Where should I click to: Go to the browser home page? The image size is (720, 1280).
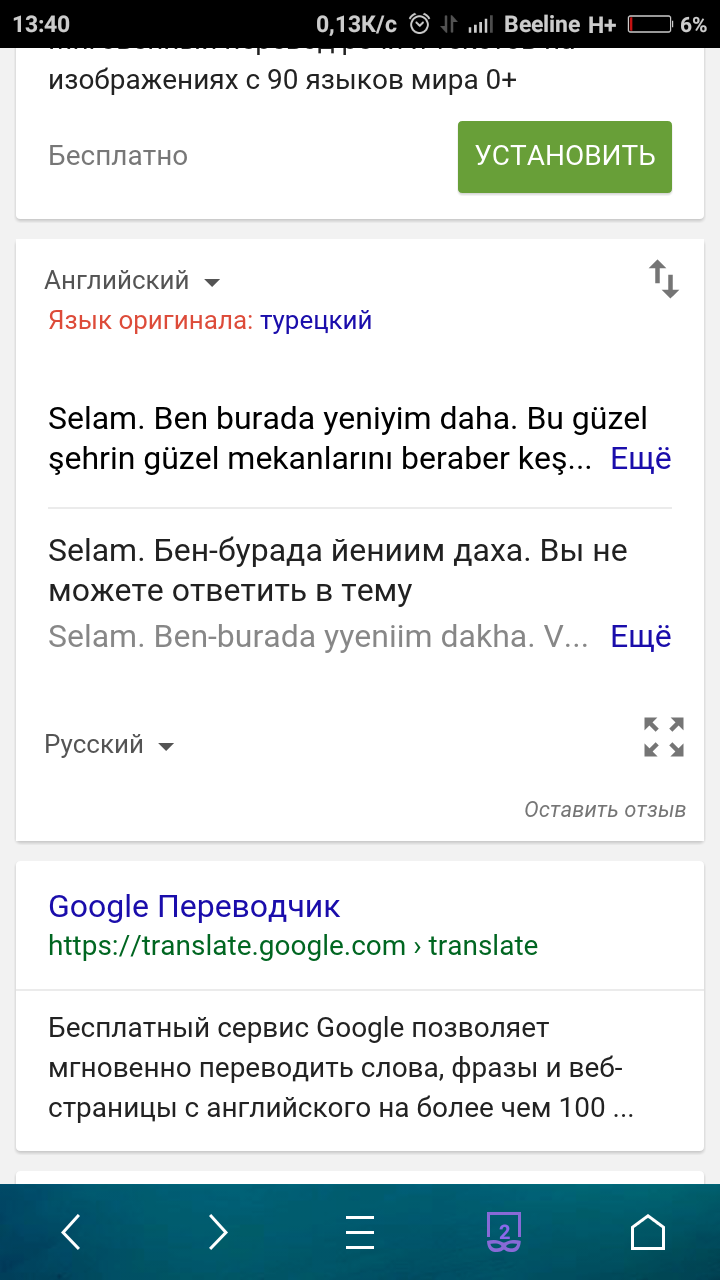tap(648, 1232)
